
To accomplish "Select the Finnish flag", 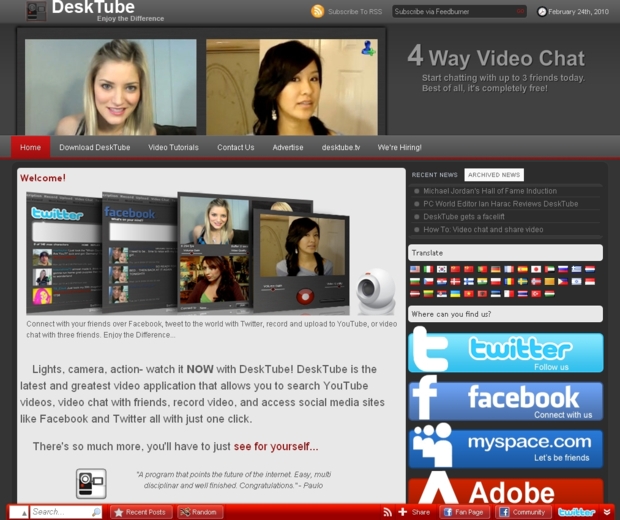I will coord(469,282).
